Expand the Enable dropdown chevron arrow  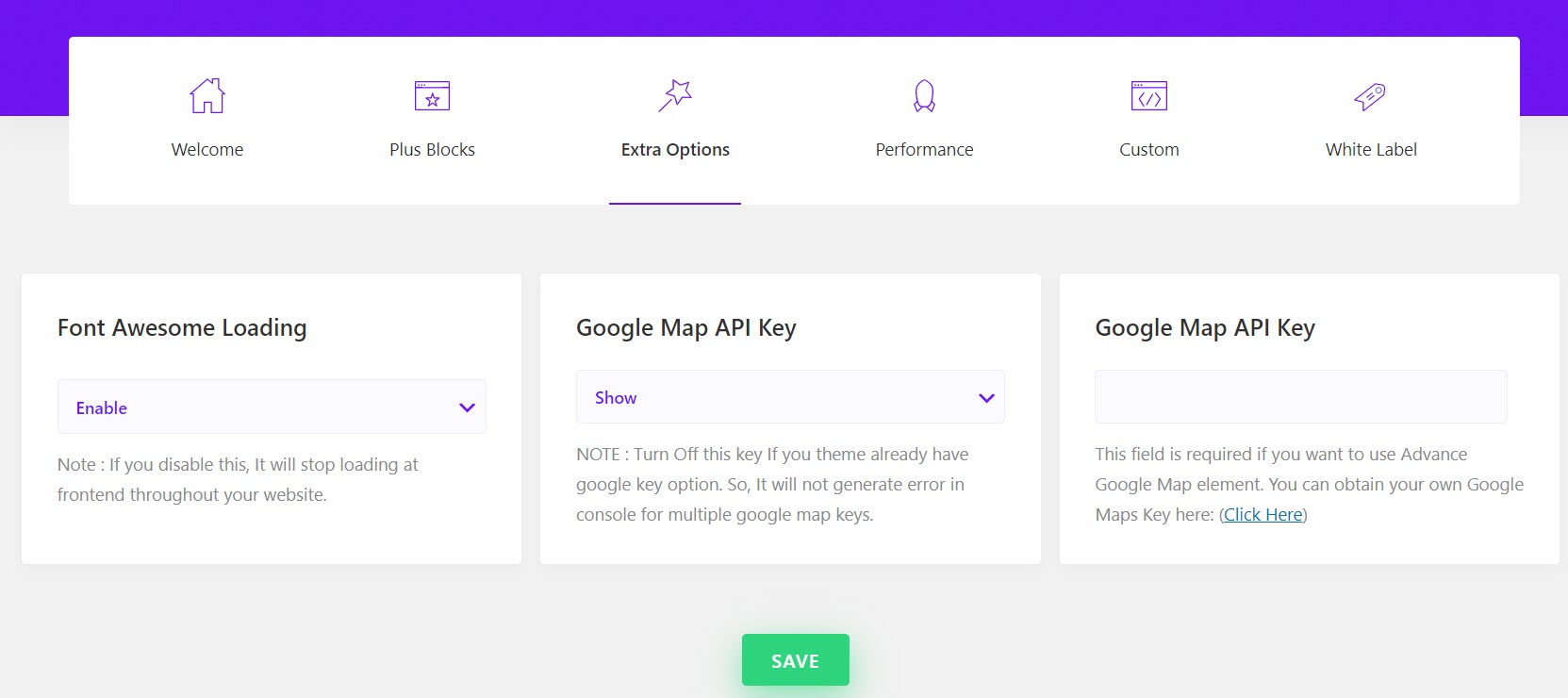click(x=467, y=407)
